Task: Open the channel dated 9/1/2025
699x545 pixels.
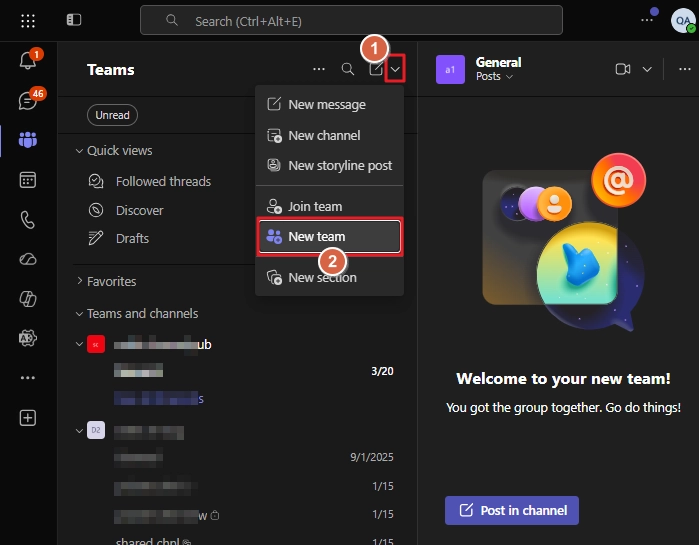Action: coord(254,457)
